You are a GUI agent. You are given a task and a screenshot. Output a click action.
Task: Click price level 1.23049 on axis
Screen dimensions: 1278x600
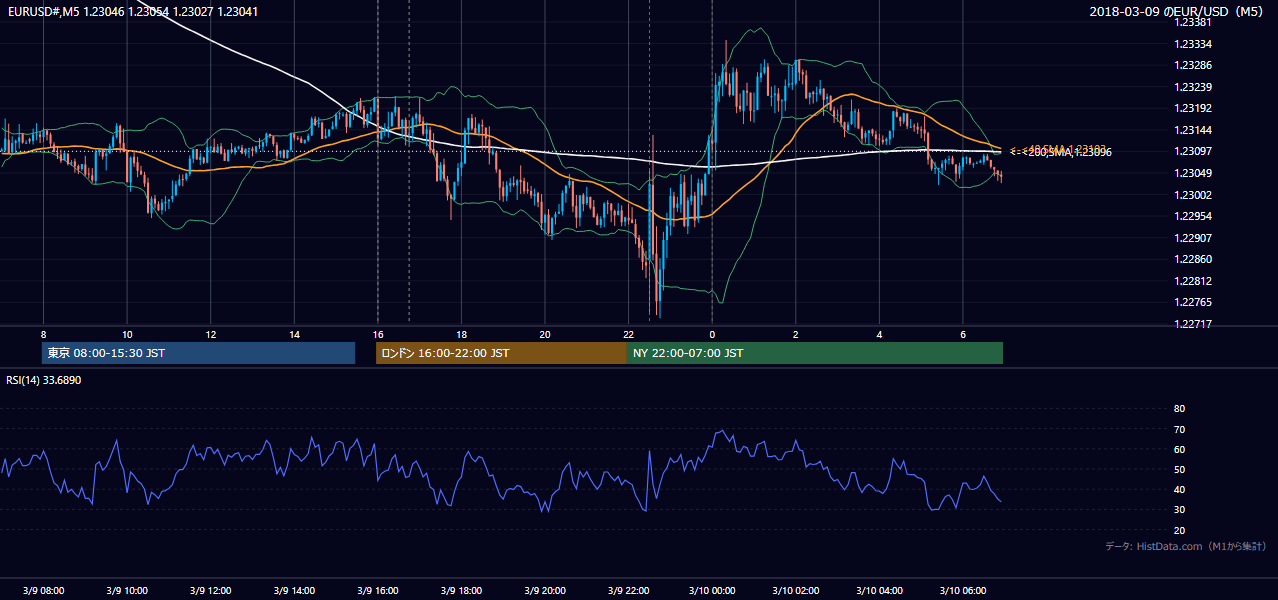1193,173
